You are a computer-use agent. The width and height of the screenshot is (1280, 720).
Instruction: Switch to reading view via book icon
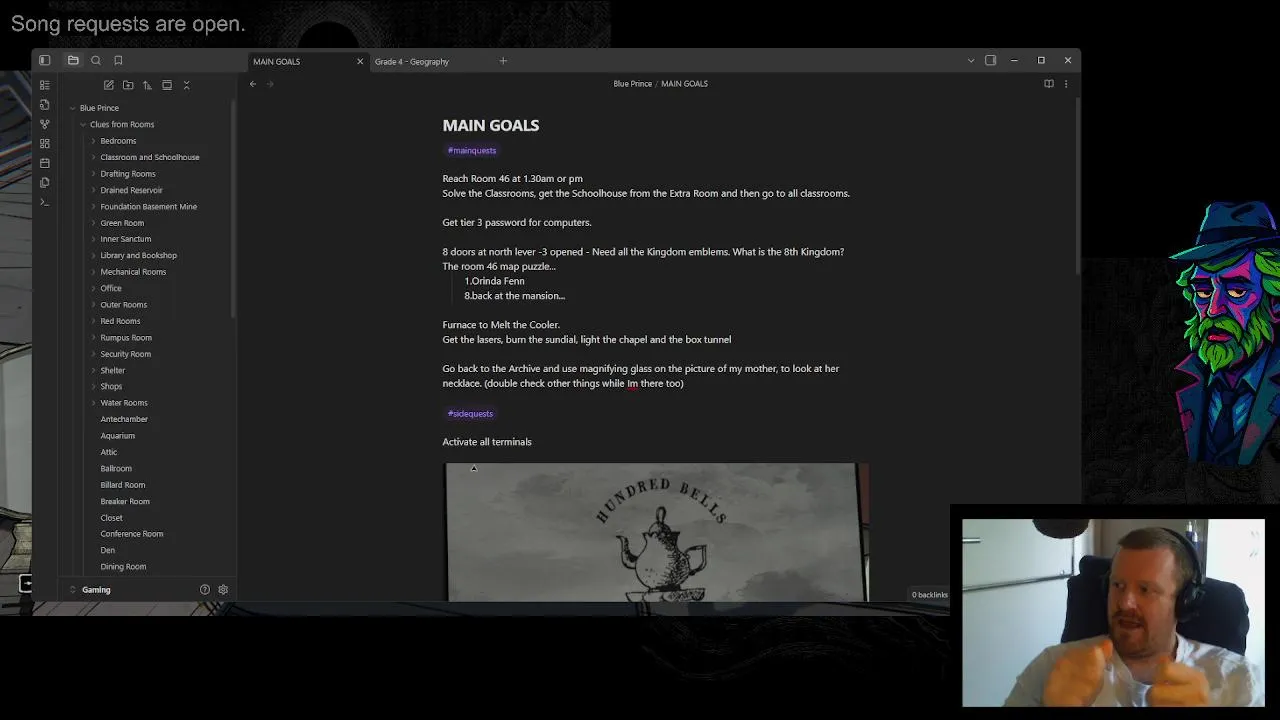pyautogui.click(x=1049, y=84)
